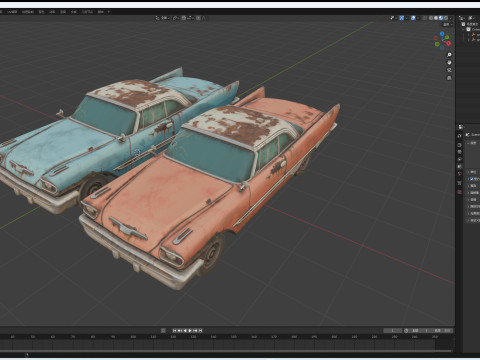
Task: Switch viewport shading to Wireframe
Action: pyautogui.click(x=431, y=18)
